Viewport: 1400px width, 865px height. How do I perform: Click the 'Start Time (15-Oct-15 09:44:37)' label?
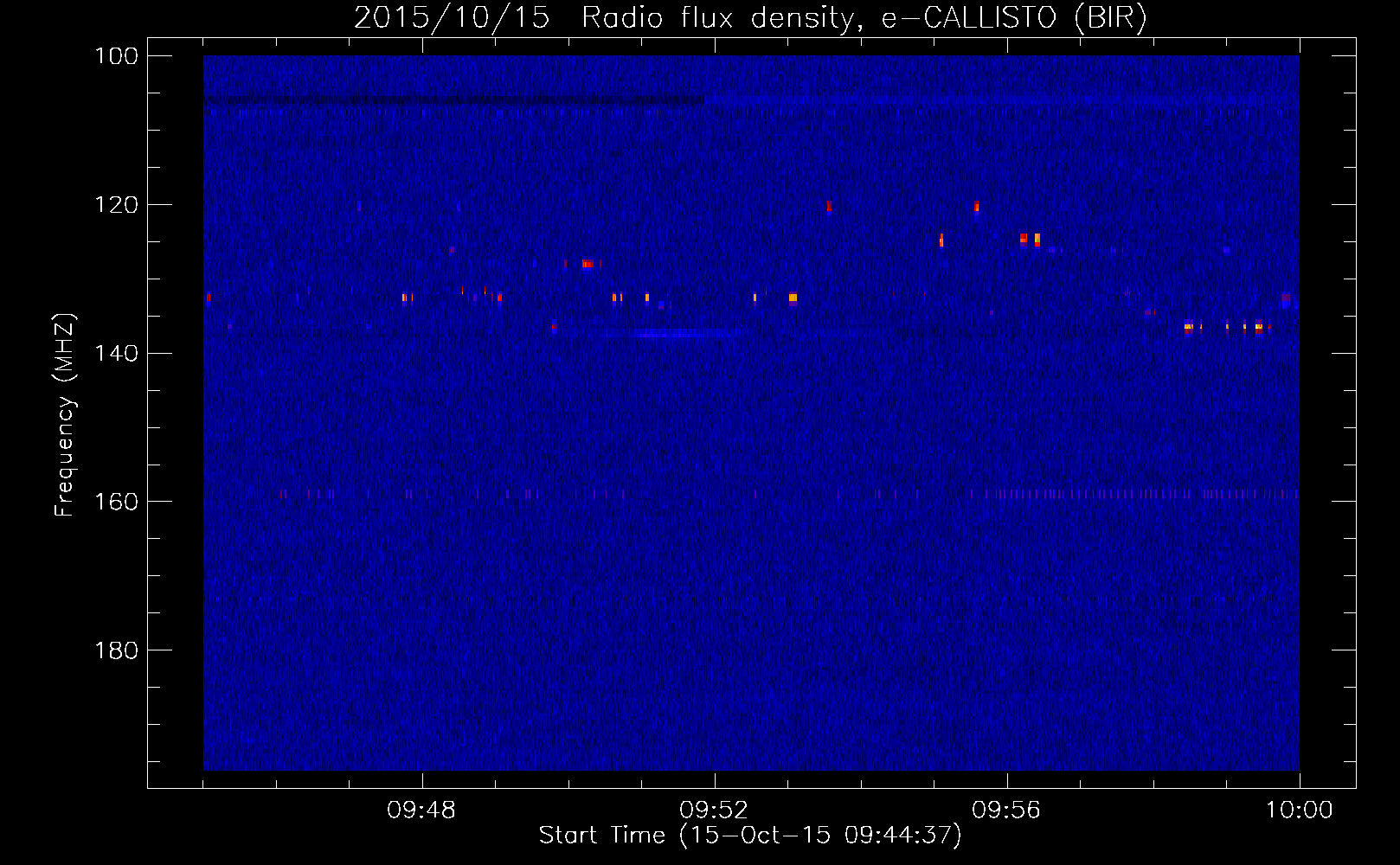pos(750,836)
